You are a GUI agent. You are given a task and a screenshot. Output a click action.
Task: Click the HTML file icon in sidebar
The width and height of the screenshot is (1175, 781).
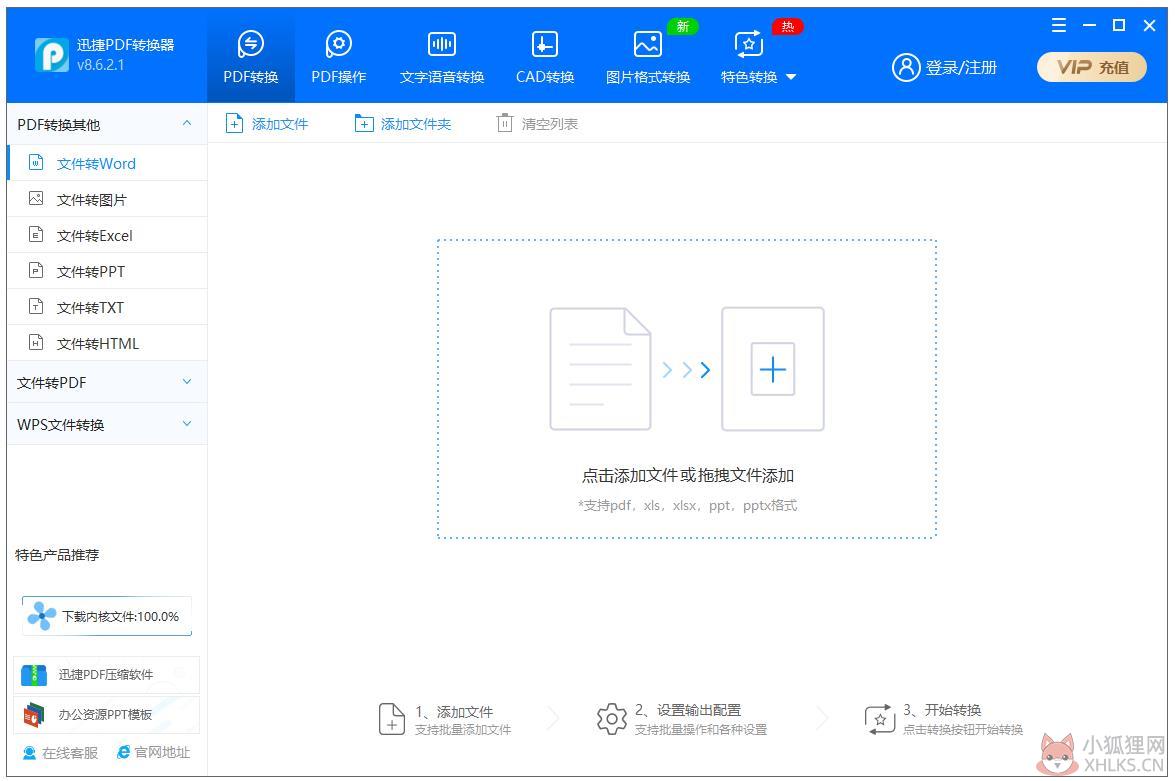36,342
